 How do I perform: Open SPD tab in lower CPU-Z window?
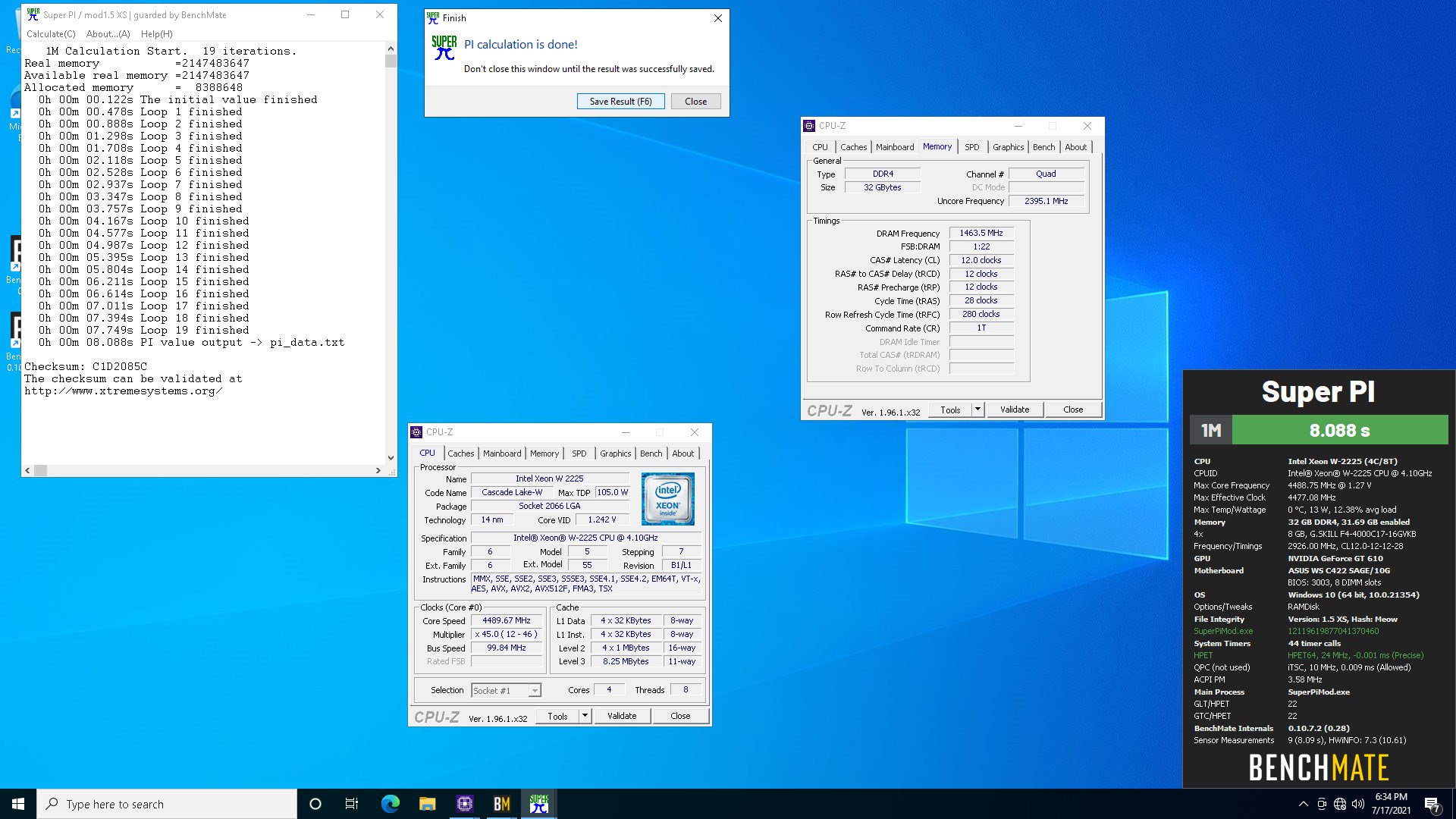pyautogui.click(x=579, y=453)
